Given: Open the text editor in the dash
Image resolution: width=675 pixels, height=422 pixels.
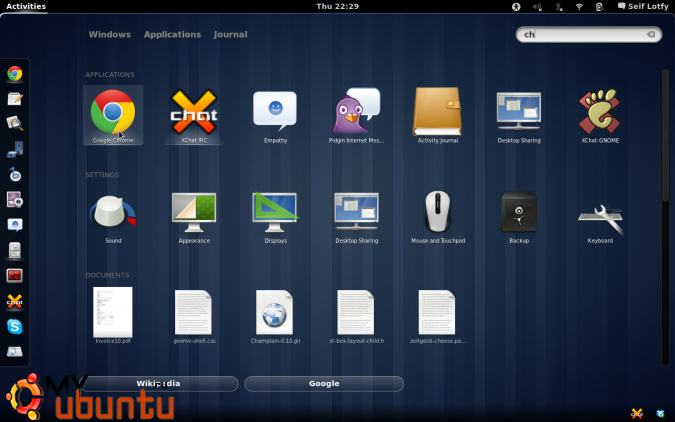Looking at the screenshot, I should point(15,99).
